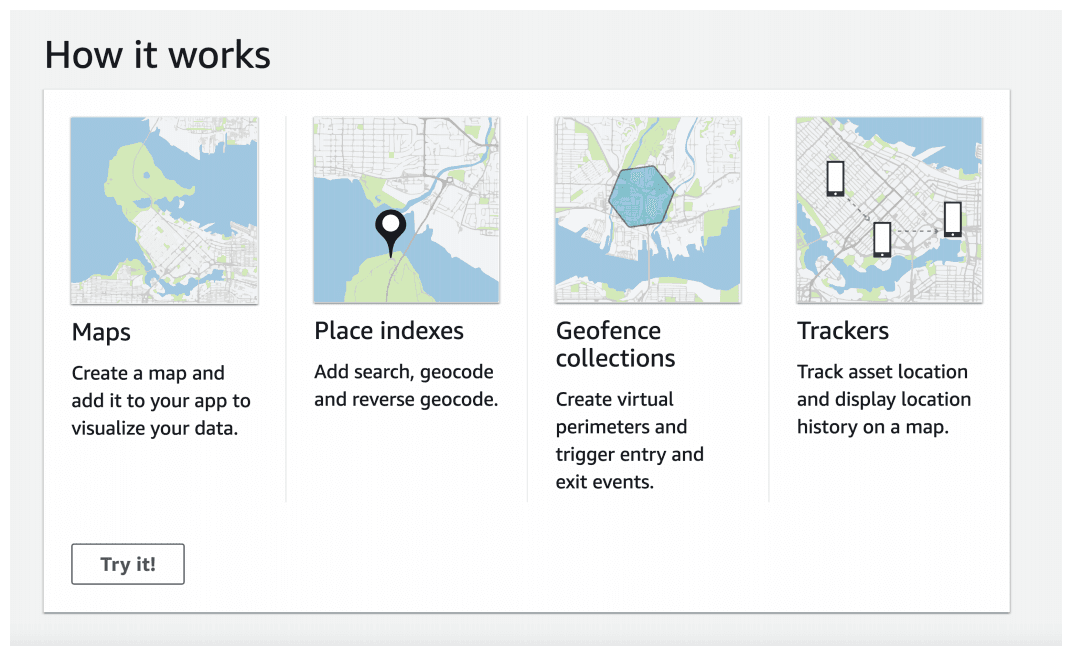Select the Place indexes heading
Image resolution: width=1072 pixels, height=656 pixels.
(389, 331)
